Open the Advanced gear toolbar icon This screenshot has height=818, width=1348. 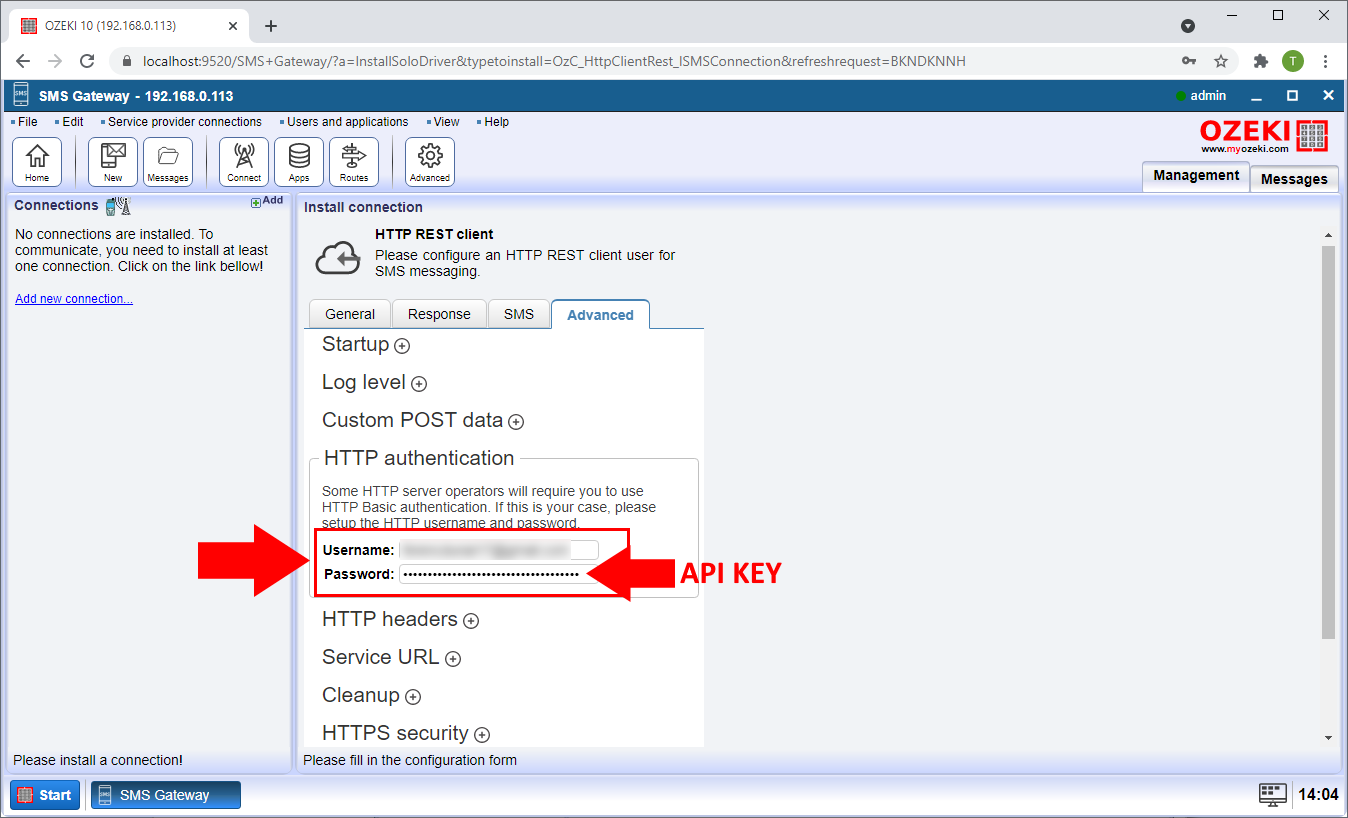[430, 162]
